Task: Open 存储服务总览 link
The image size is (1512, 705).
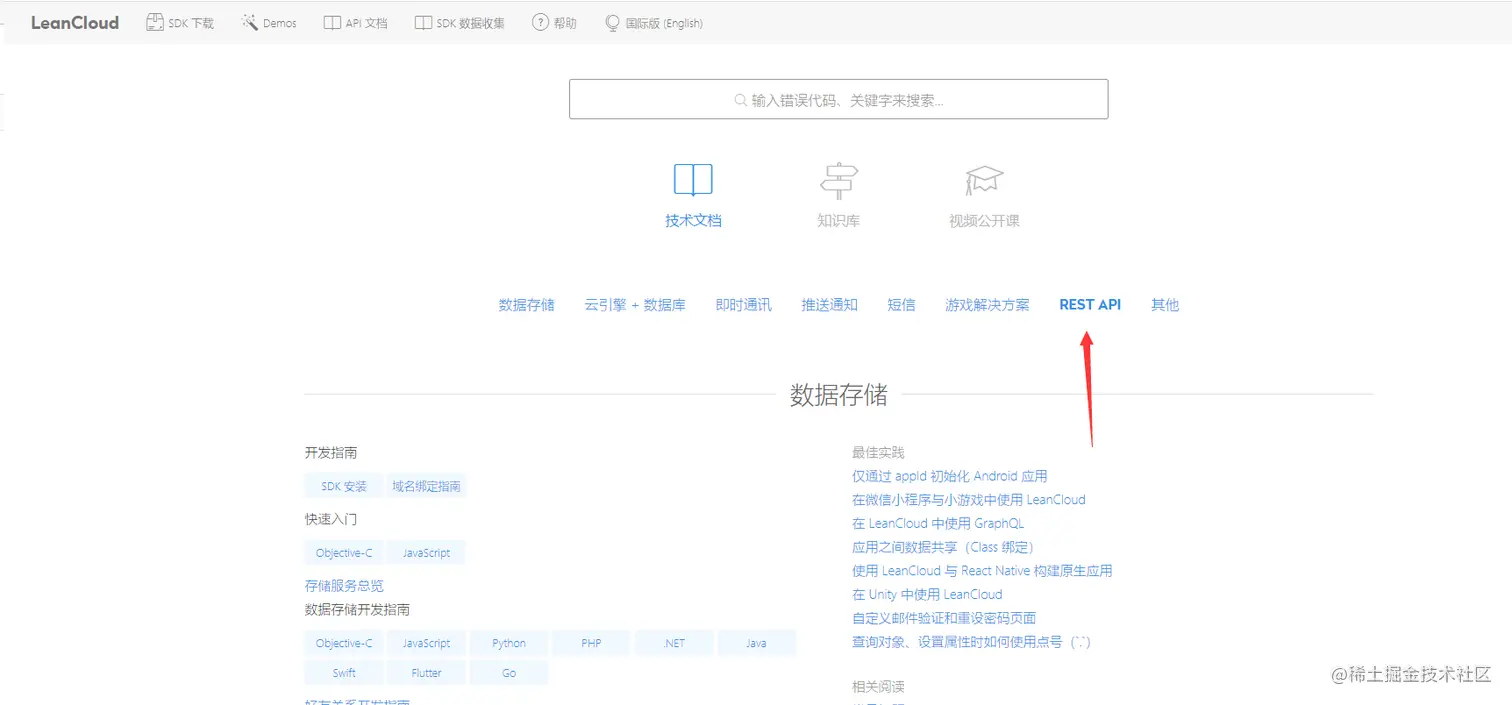Action: click(344, 586)
